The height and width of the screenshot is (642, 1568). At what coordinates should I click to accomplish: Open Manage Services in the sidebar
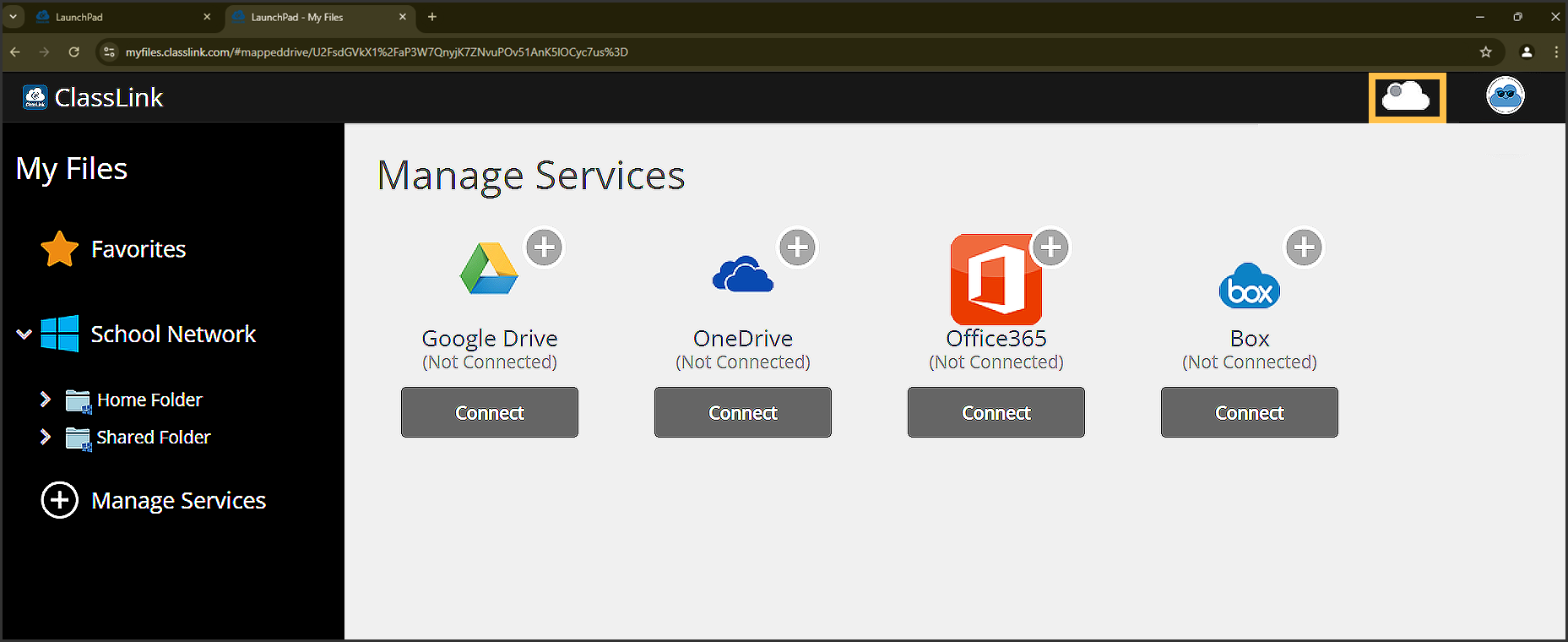pyautogui.click(x=177, y=501)
